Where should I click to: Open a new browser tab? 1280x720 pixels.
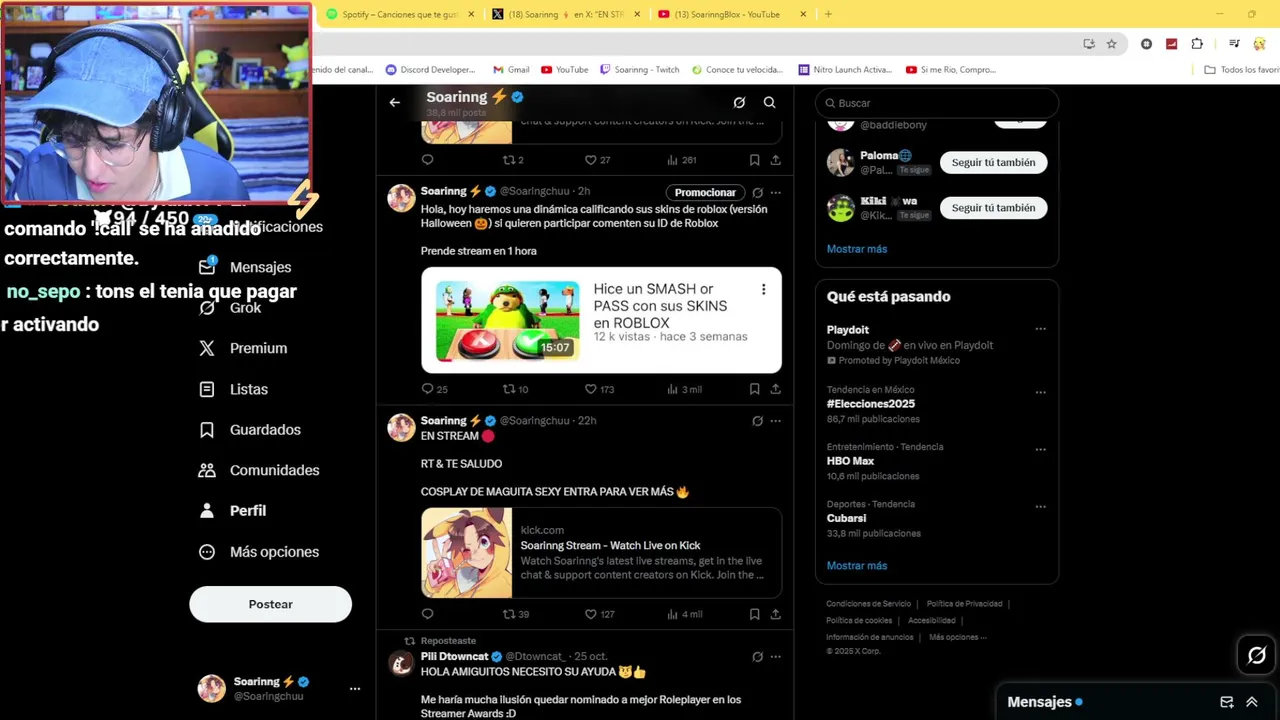click(x=828, y=14)
